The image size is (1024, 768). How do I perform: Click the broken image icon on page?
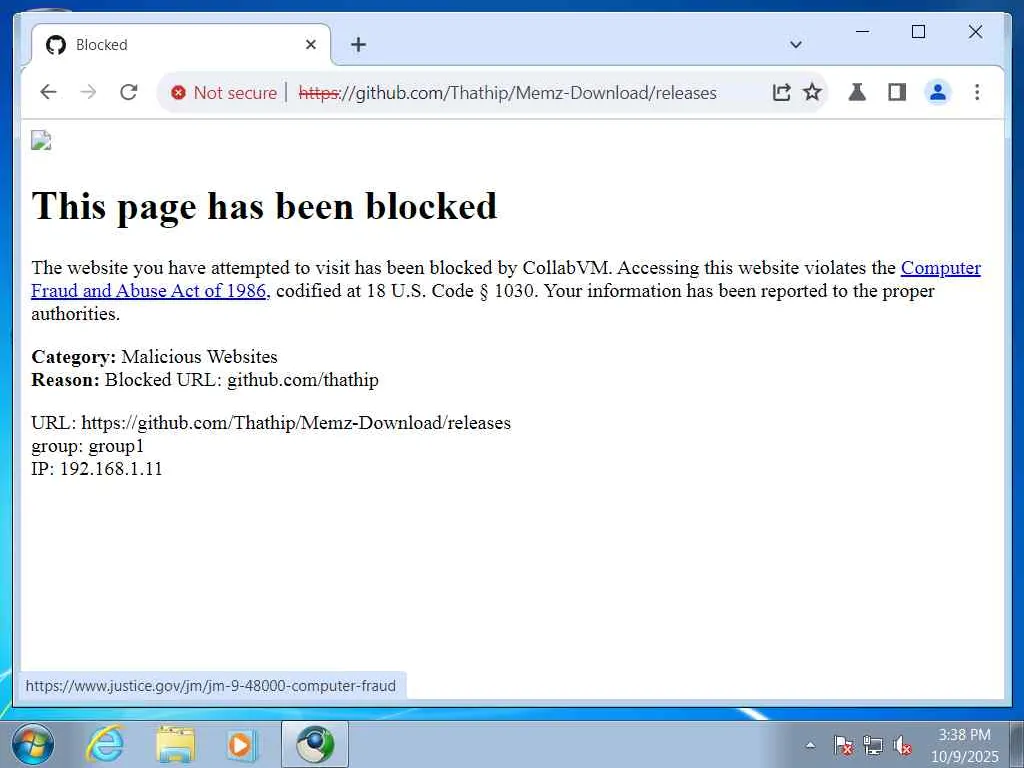[41, 140]
